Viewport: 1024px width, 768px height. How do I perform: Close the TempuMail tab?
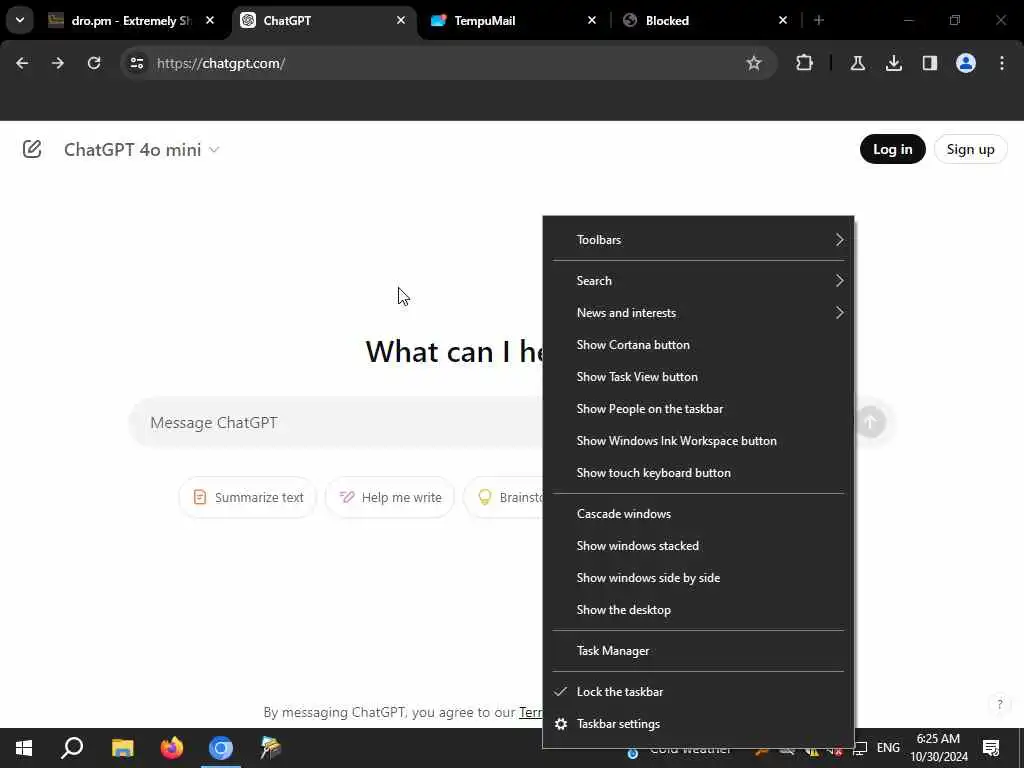592,20
